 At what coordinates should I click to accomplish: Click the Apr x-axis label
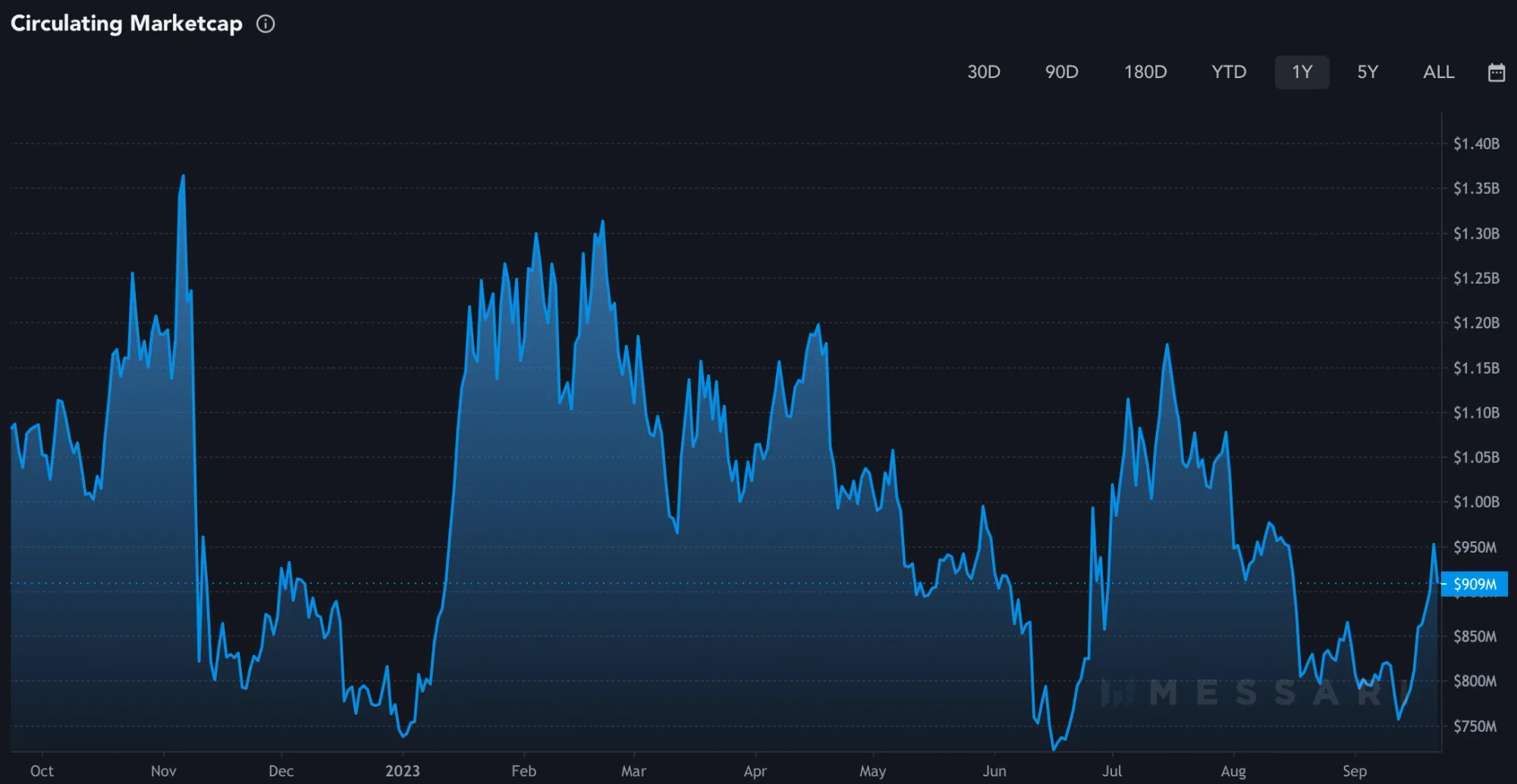pos(755,771)
